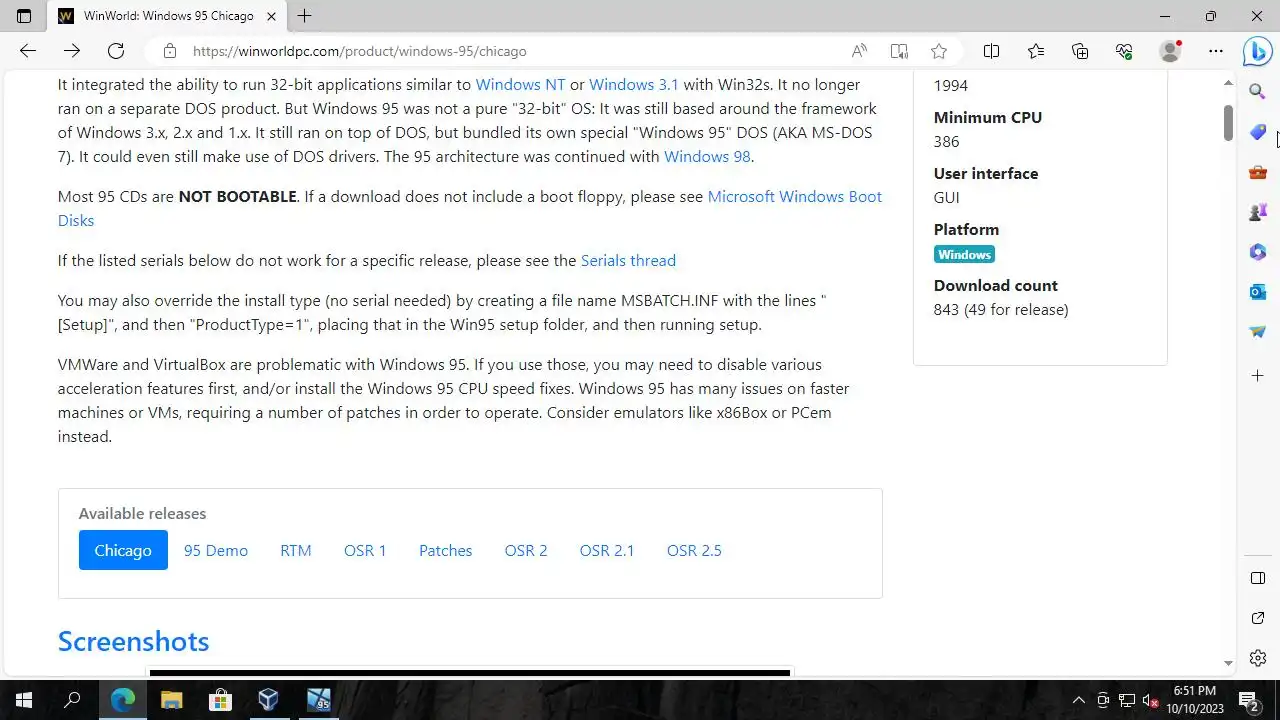Open the Read aloud feature
Screen dimensions: 1280x720
pos(859,51)
